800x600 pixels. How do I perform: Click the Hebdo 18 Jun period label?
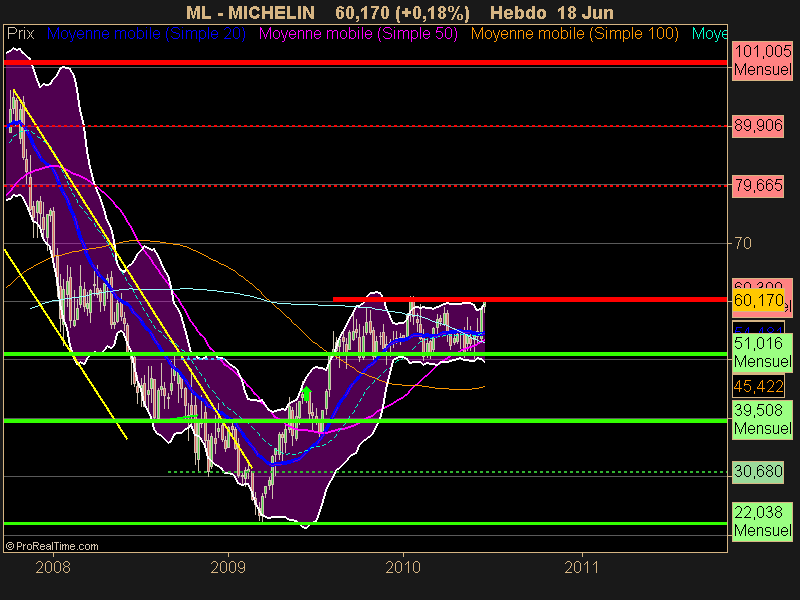pos(552,13)
